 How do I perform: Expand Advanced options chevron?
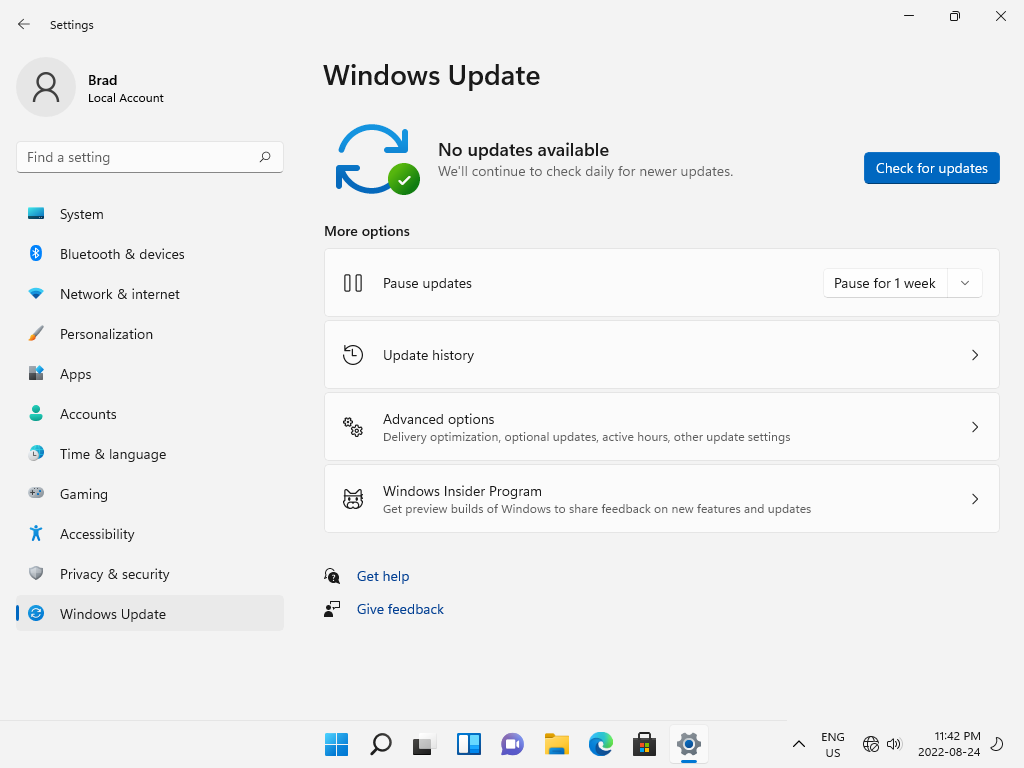974,427
